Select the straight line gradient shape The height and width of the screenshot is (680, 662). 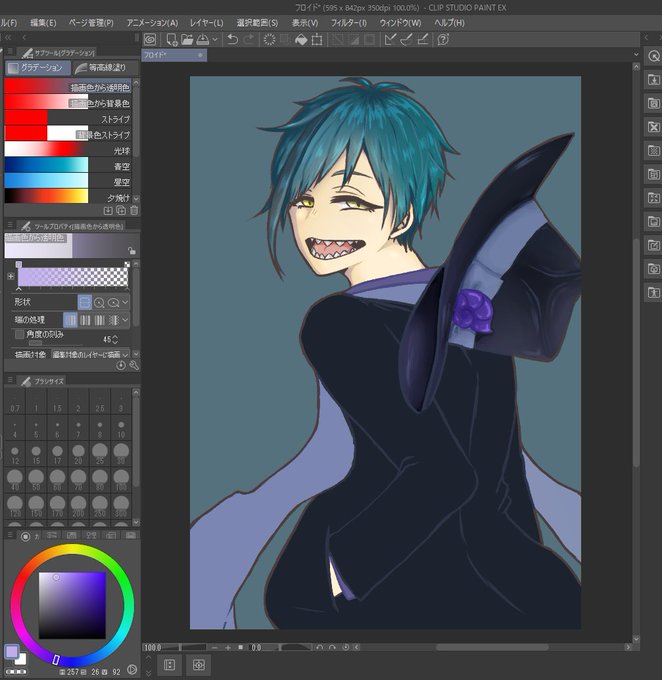tap(85, 302)
